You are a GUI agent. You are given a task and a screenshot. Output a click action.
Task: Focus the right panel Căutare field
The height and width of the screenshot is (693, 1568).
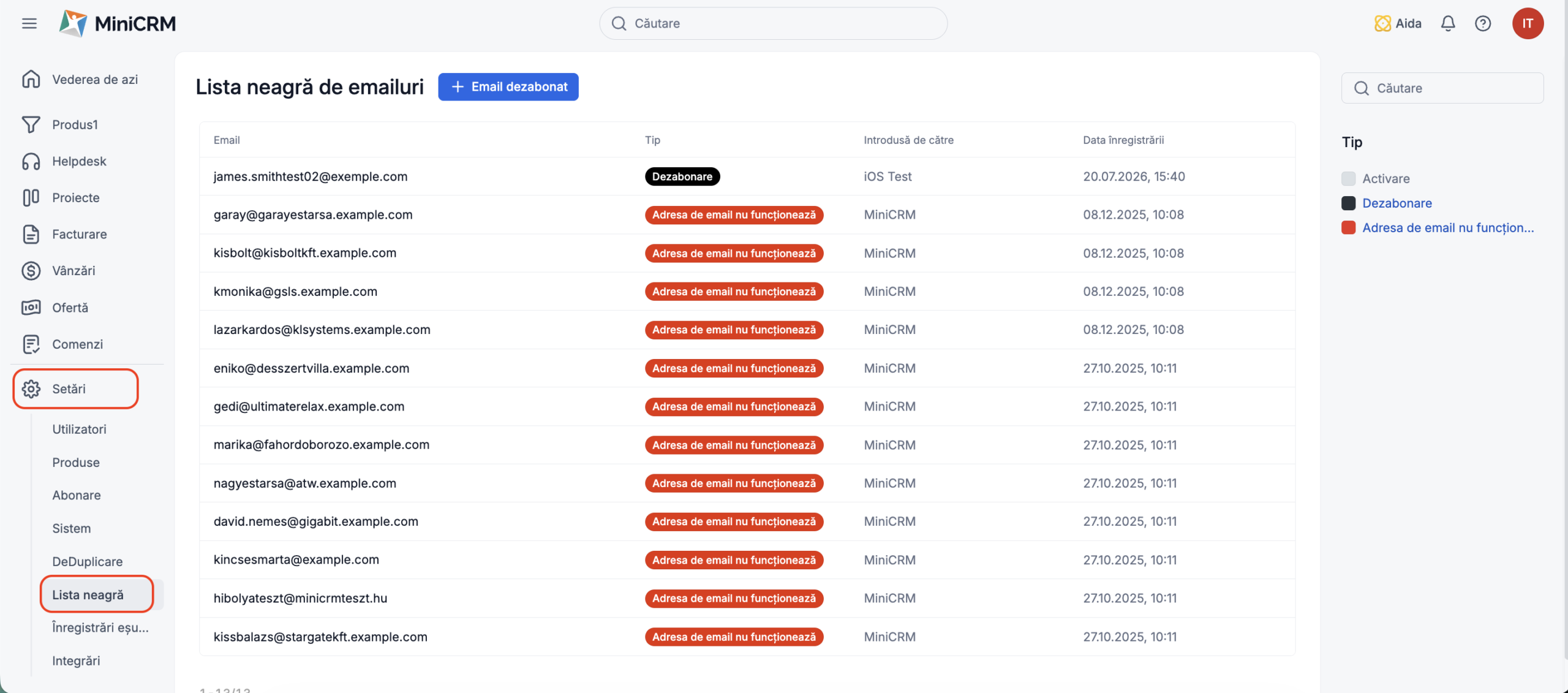1442,88
